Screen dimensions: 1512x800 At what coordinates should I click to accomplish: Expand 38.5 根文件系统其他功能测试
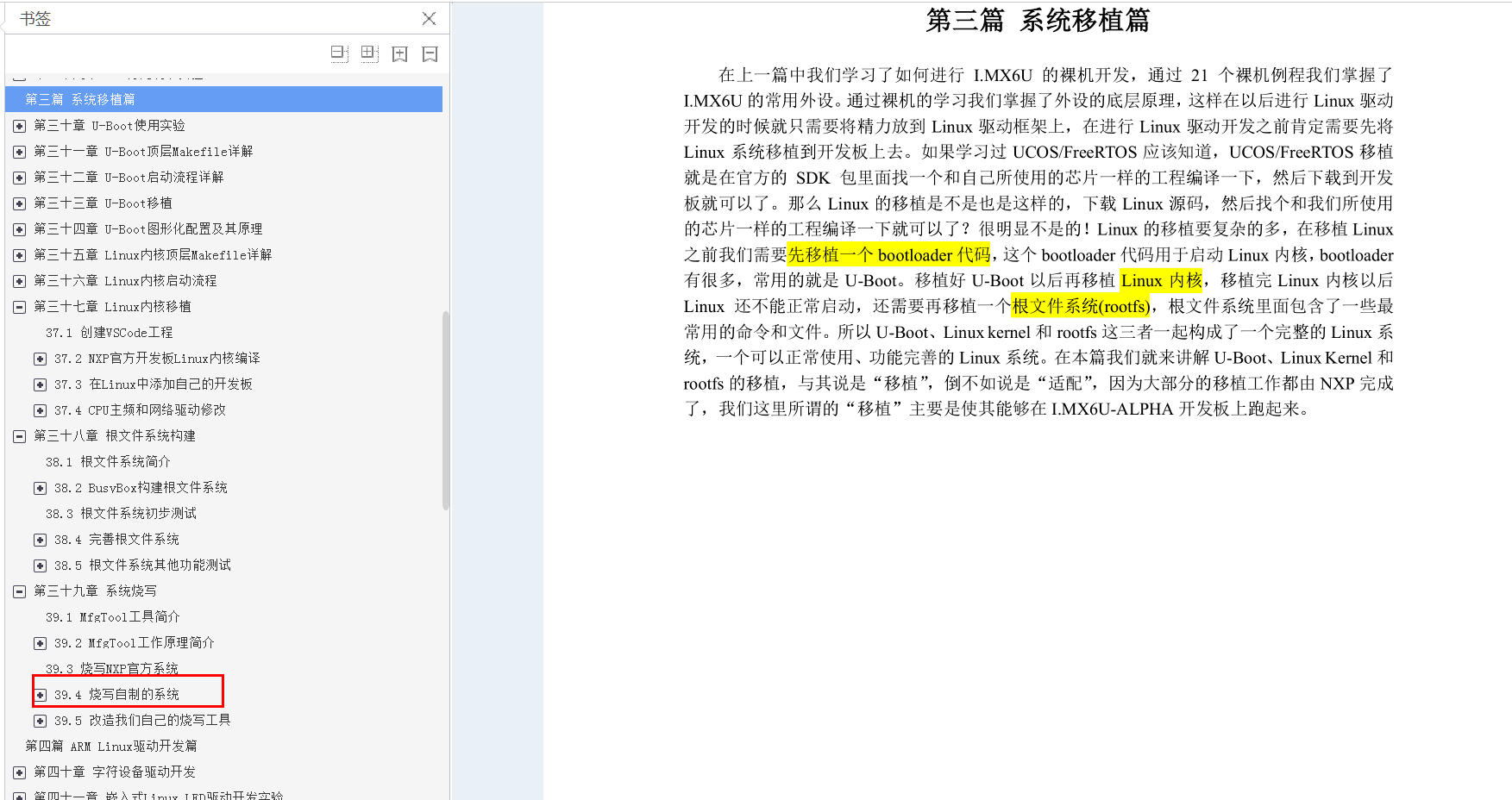pos(40,566)
